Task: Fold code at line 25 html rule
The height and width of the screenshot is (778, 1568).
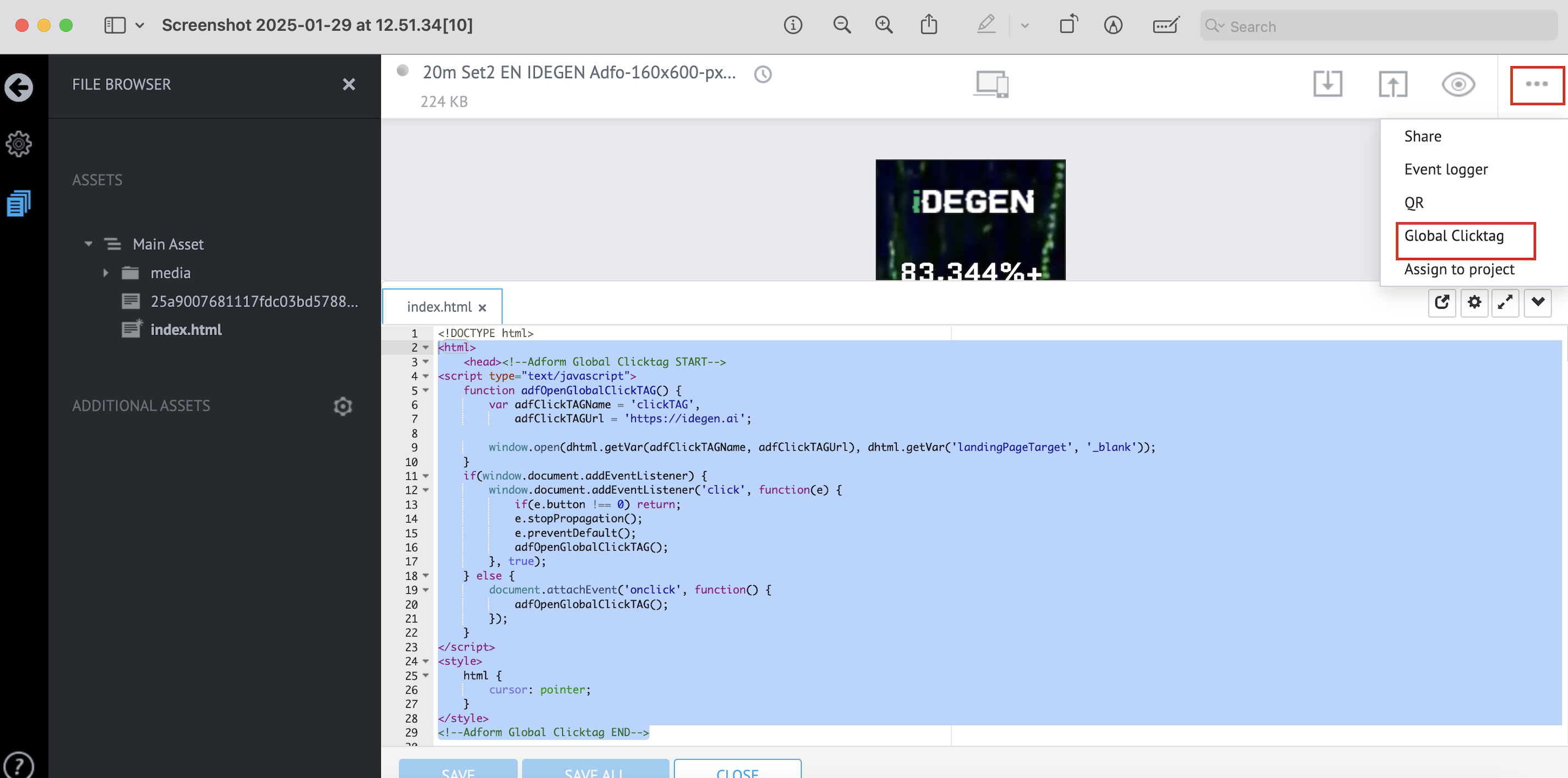Action: [x=425, y=675]
